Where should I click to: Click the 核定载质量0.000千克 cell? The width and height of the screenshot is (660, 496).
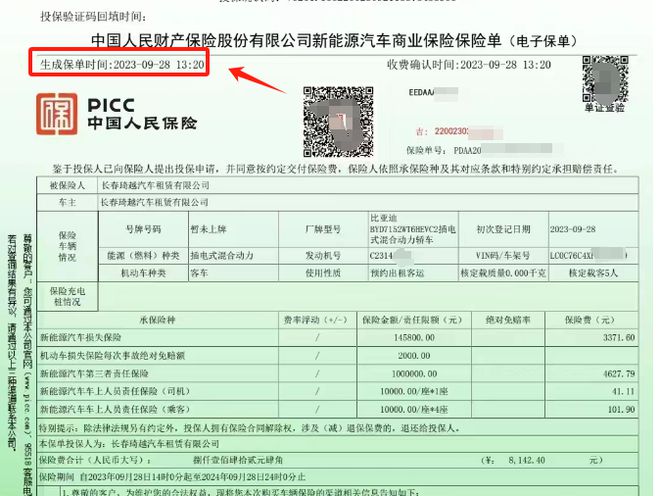tap(503, 273)
